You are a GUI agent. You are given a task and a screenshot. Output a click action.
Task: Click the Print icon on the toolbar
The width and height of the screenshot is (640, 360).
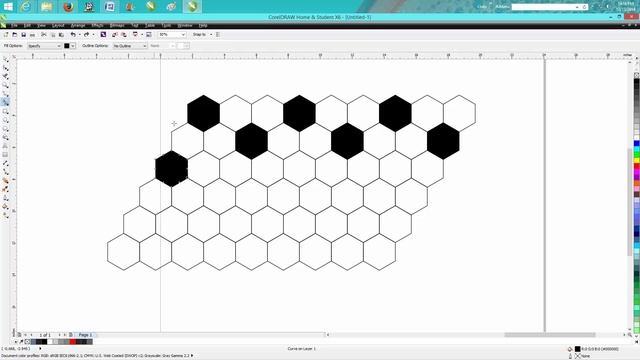tap(33, 35)
